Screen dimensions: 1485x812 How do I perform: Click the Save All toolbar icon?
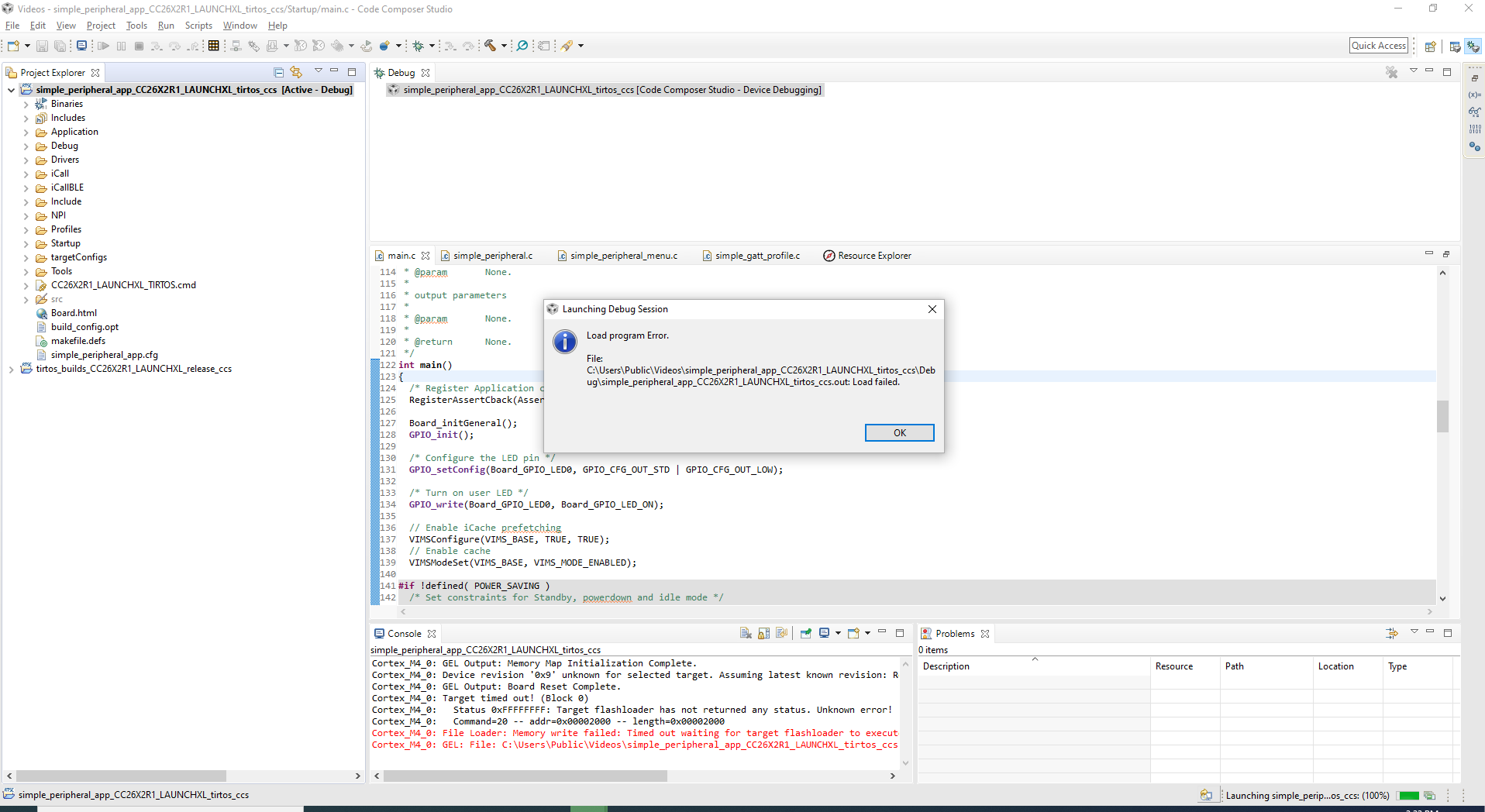pyautogui.click(x=60, y=46)
